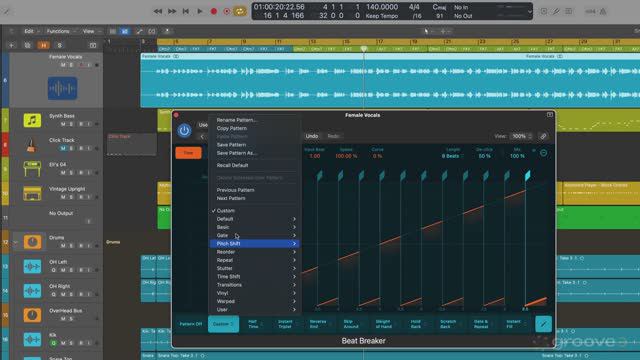Select the Scratch Back pattern slot
The image size is (640, 360).
pyautogui.click(x=449, y=324)
